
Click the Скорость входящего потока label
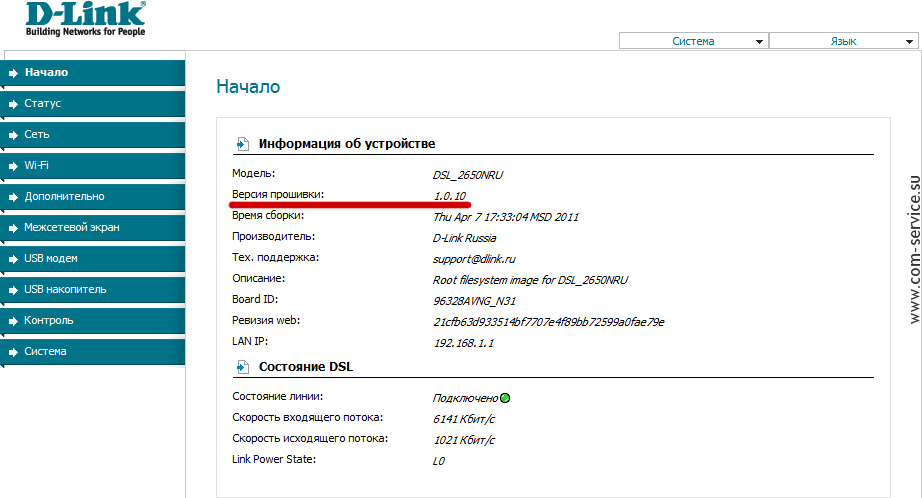(308, 417)
